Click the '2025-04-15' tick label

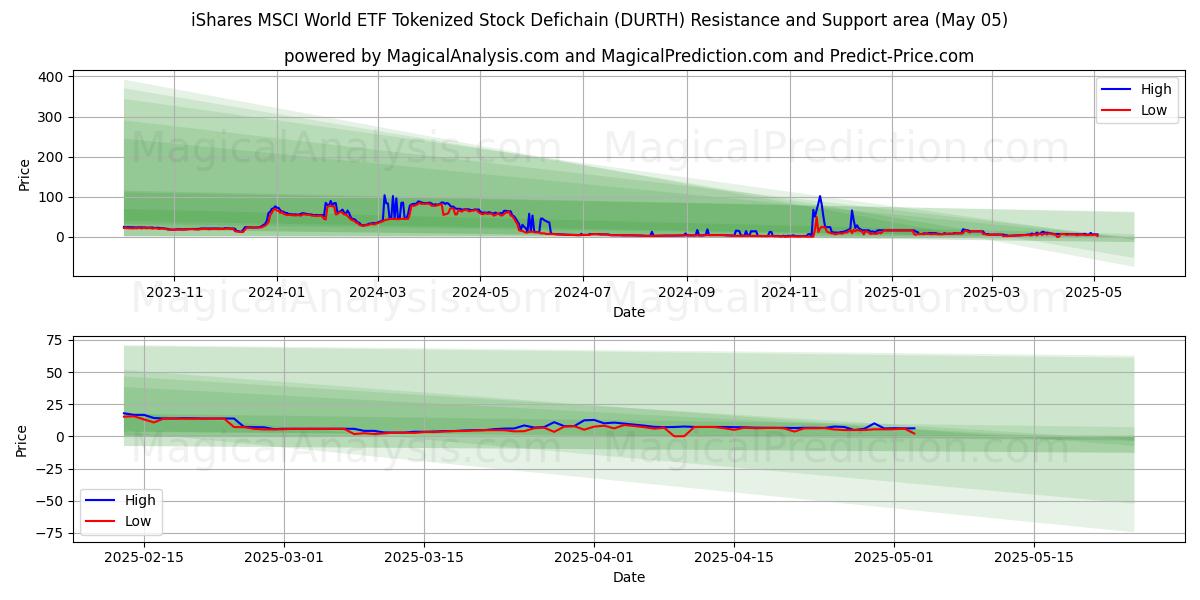[x=734, y=557]
